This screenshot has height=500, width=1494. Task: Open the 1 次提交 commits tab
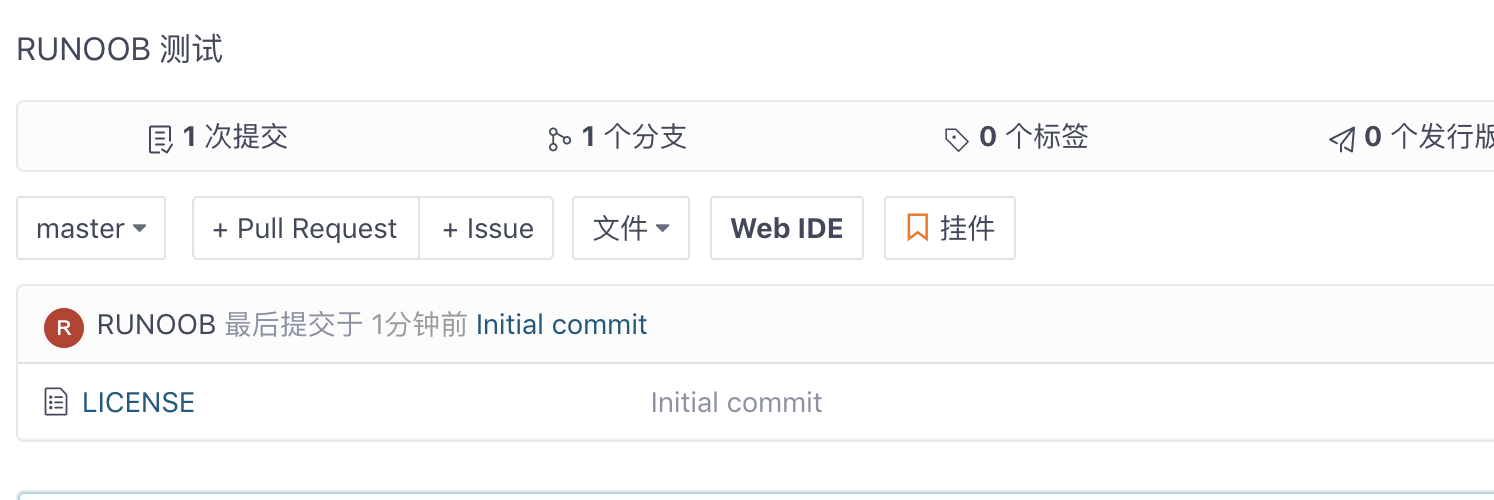tap(218, 137)
